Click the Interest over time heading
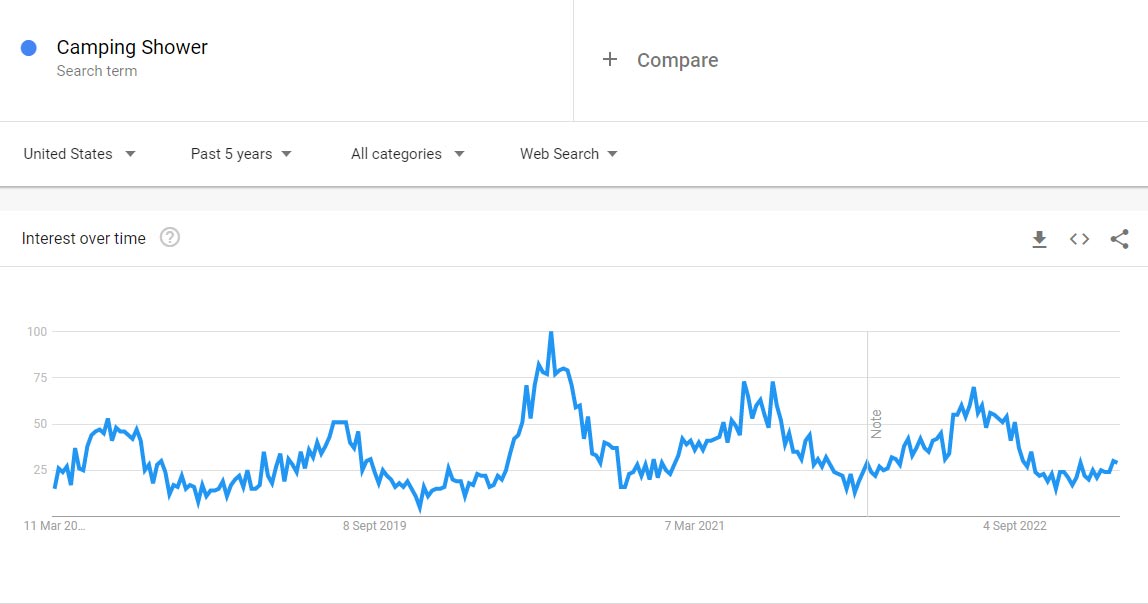Screen dimensions: 1148x604 tap(84, 238)
